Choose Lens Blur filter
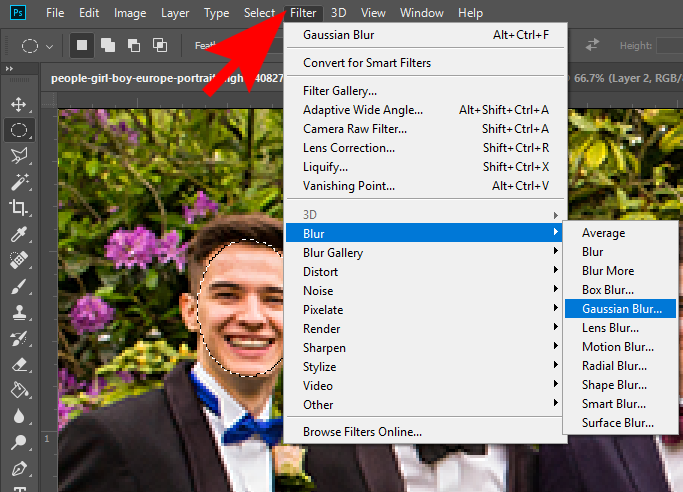Screen dimensions: 683x492 (620, 328)
